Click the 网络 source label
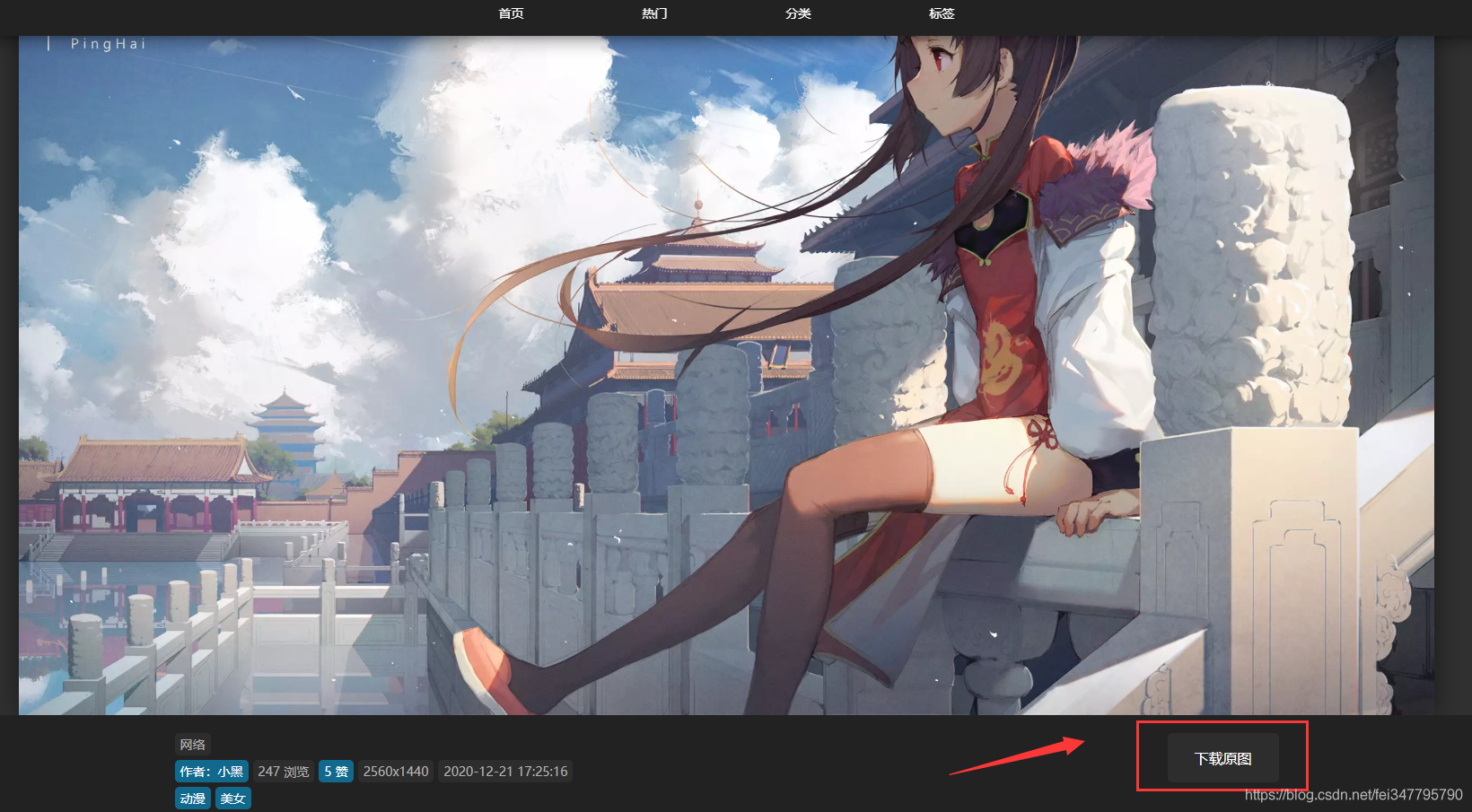The height and width of the screenshot is (812, 1472). pyautogui.click(x=192, y=745)
